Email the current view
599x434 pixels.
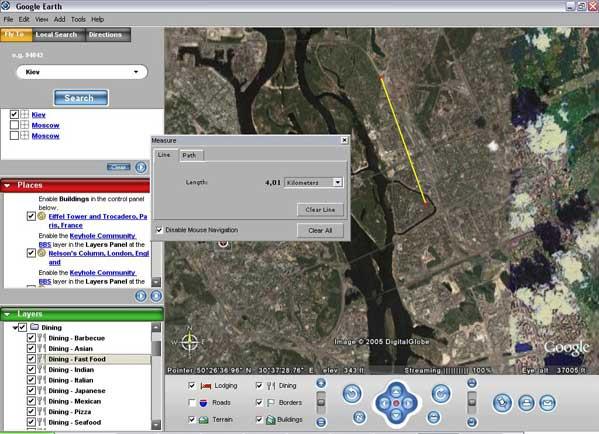click(x=547, y=403)
